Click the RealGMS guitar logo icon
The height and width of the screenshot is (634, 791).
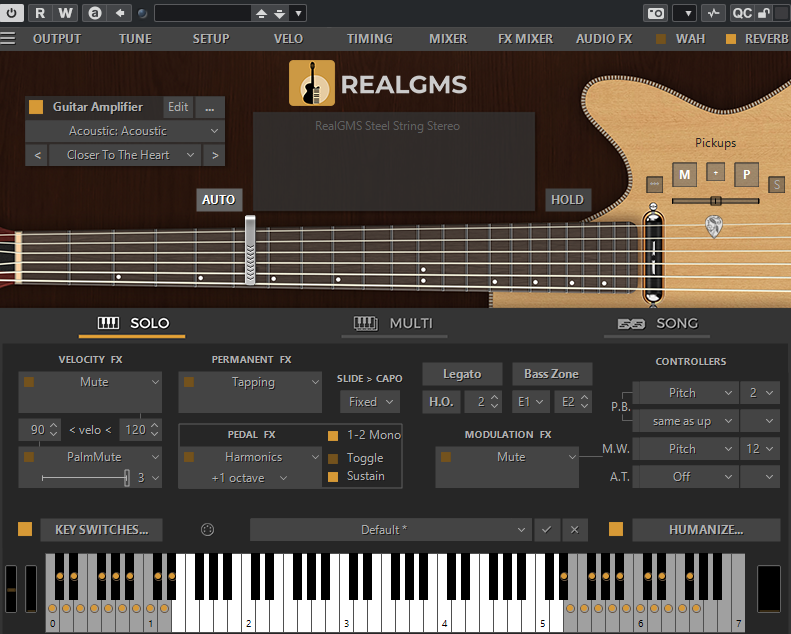coord(312,83)
